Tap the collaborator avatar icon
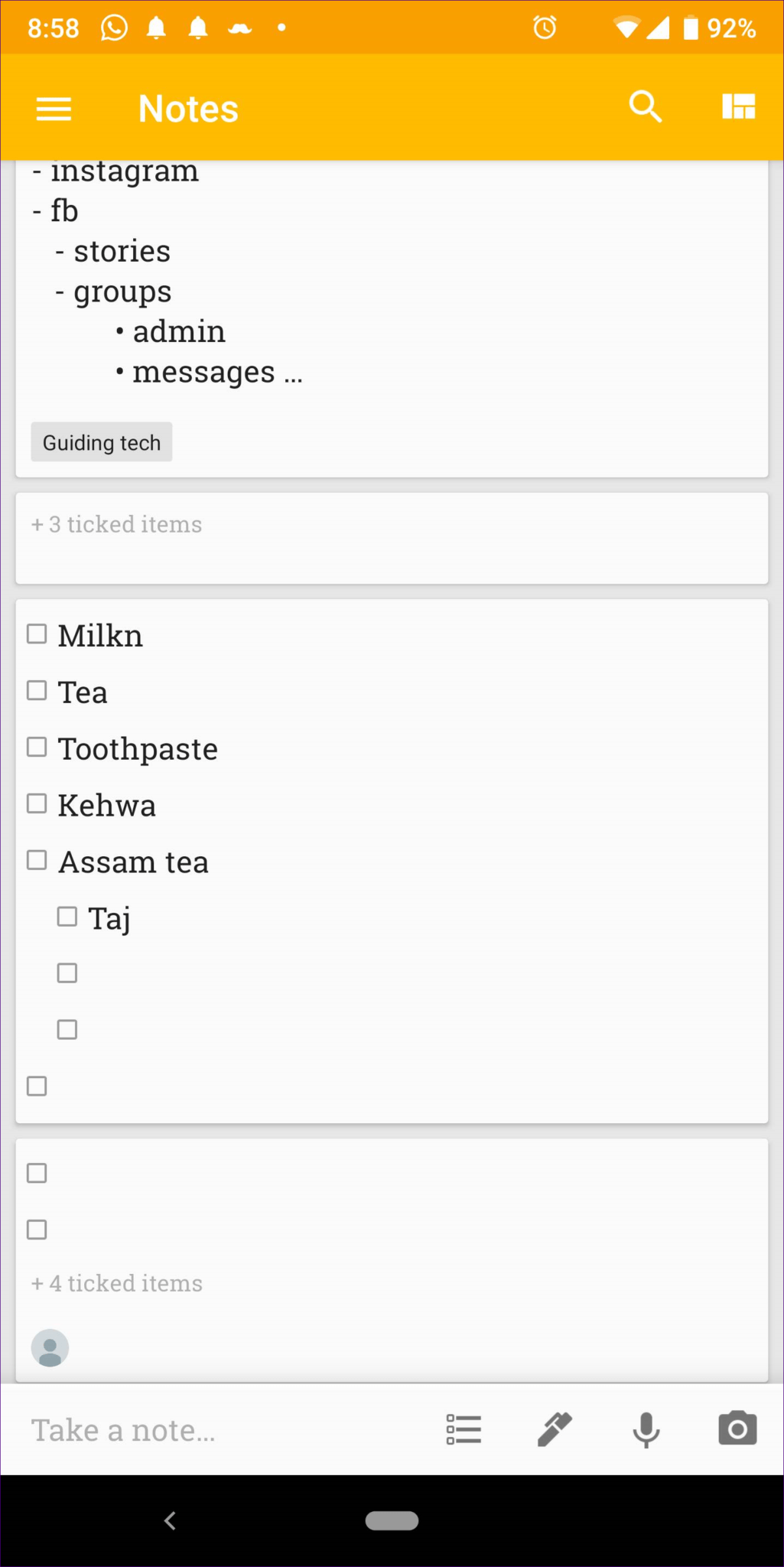 tap(50, 1348)
